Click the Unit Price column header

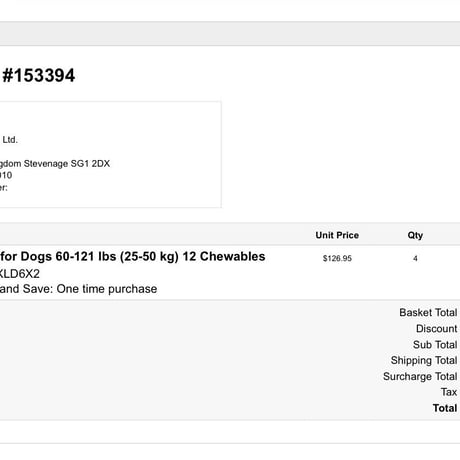coord(337,235)
